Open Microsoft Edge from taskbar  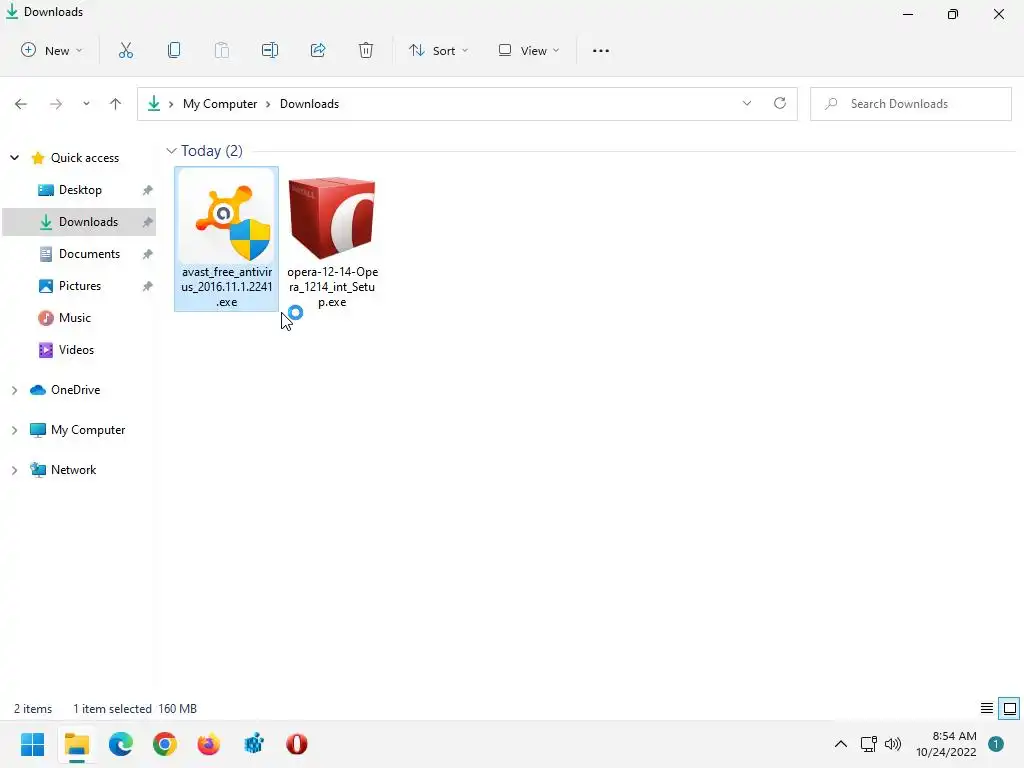pyautogui.click(x=121, y=744)
